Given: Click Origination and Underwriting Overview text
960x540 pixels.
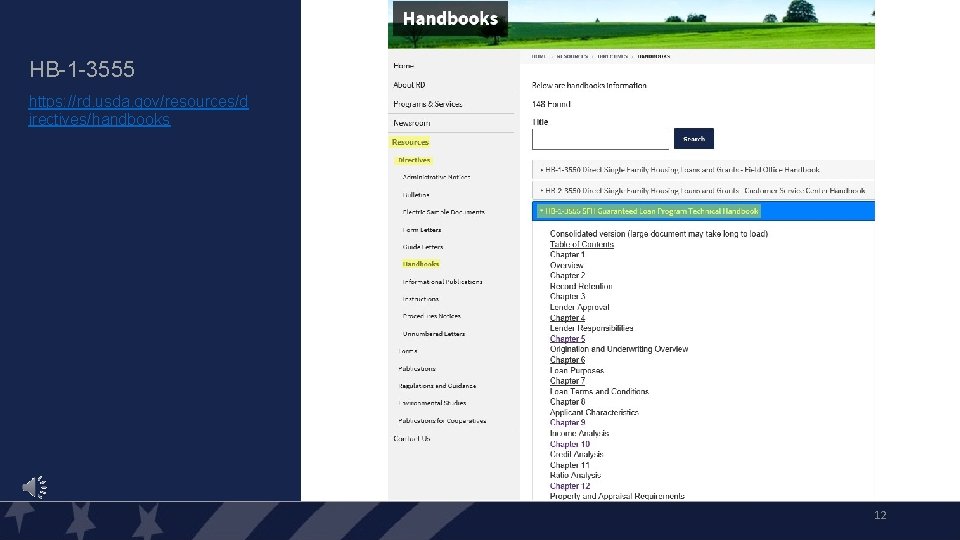Looking at the screenshot, I should (619, 349).
